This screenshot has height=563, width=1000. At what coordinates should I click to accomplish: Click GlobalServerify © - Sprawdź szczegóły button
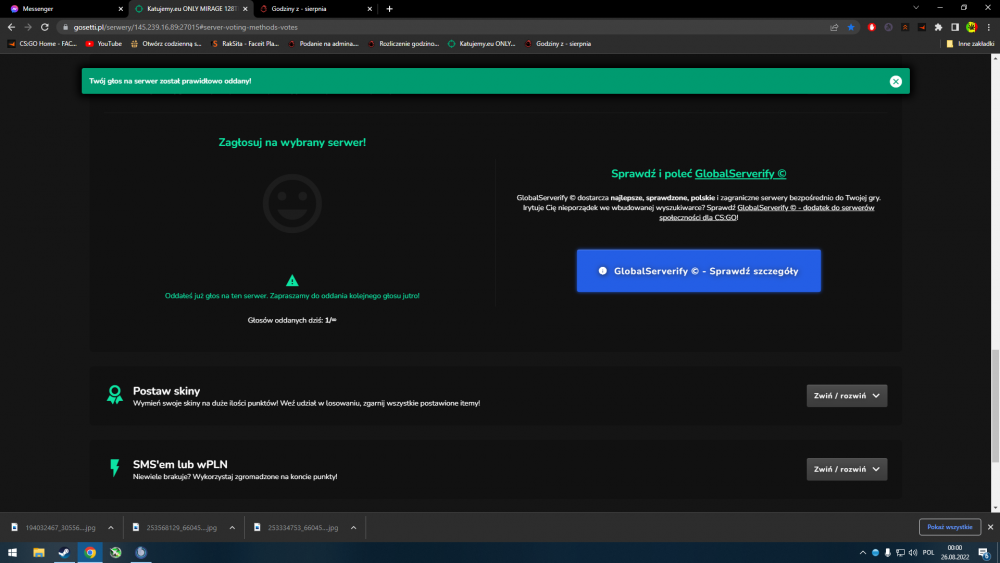coord(698,271)
